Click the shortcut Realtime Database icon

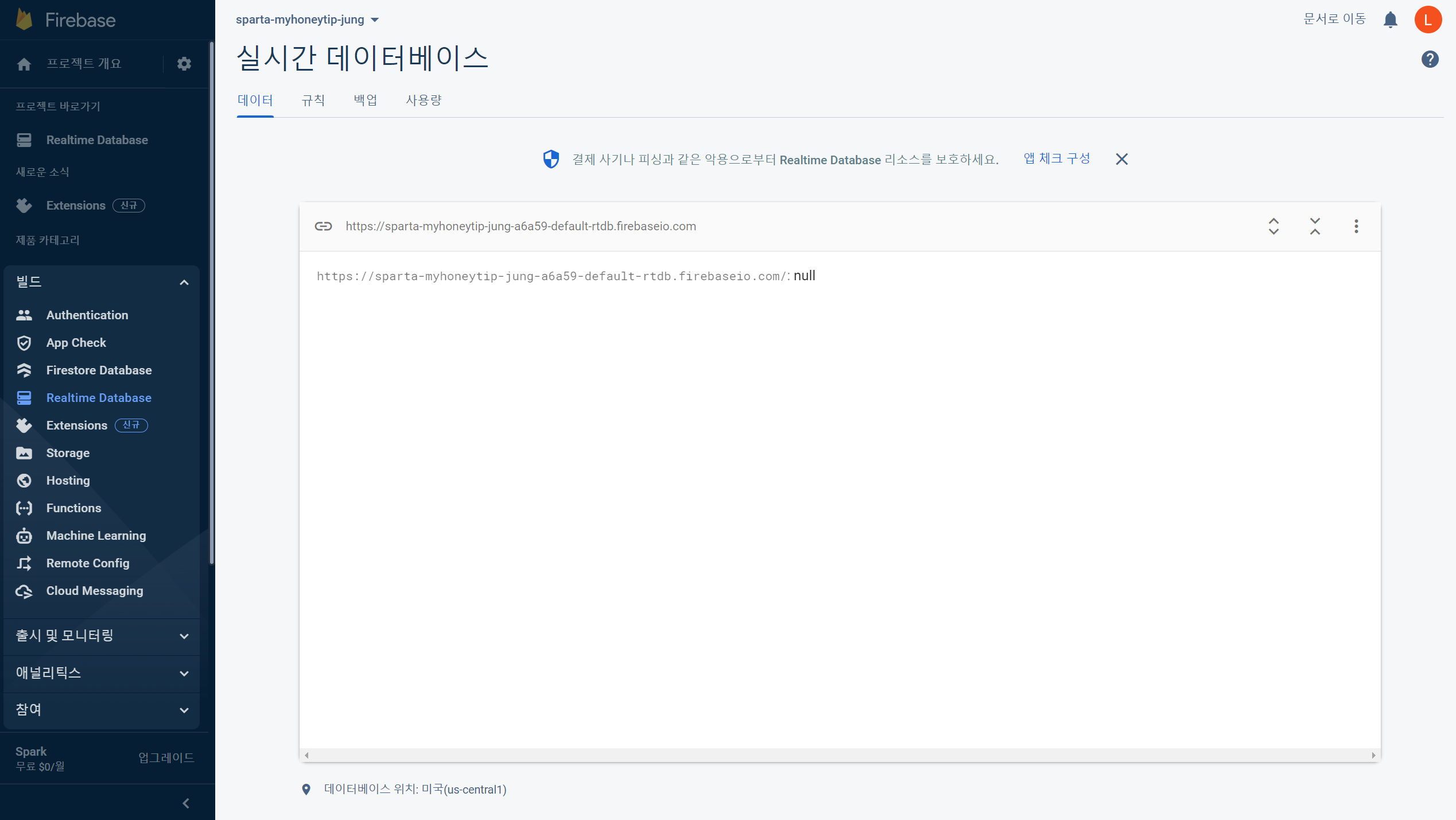click(x=24, y=140)
